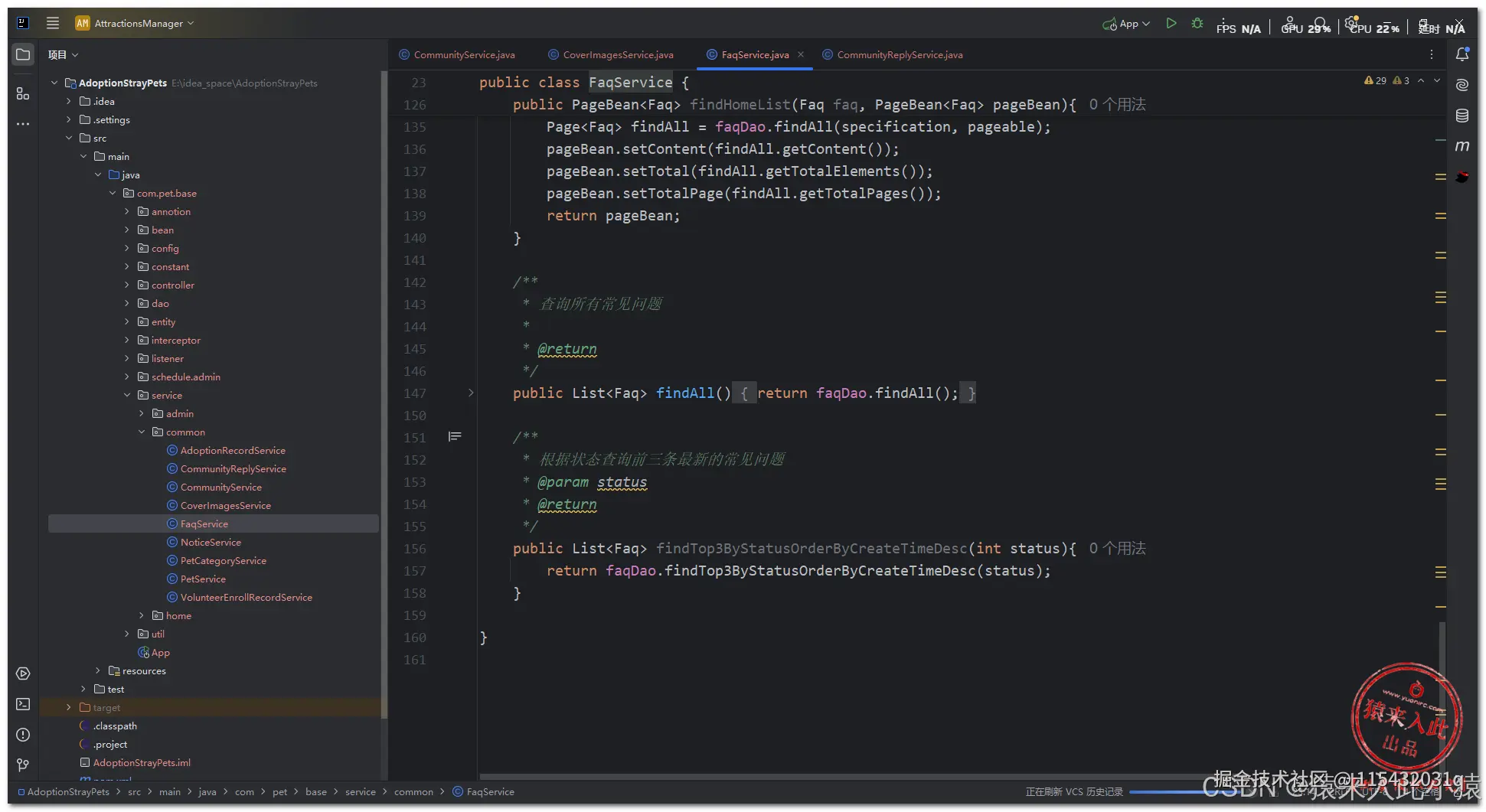This screenshot has height=812, width=1486.
Task: Collapse the service package
Action: (127, 395)
